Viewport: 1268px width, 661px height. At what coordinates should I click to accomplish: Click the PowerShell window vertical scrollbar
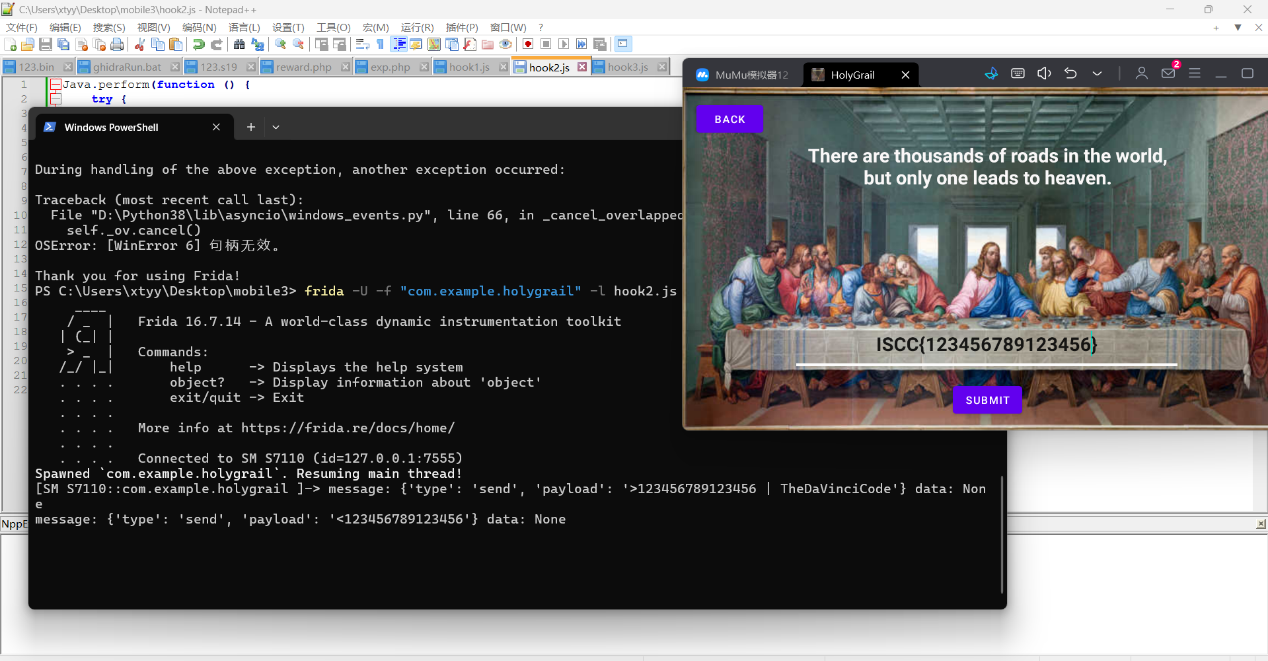(x=1001, y=535)
